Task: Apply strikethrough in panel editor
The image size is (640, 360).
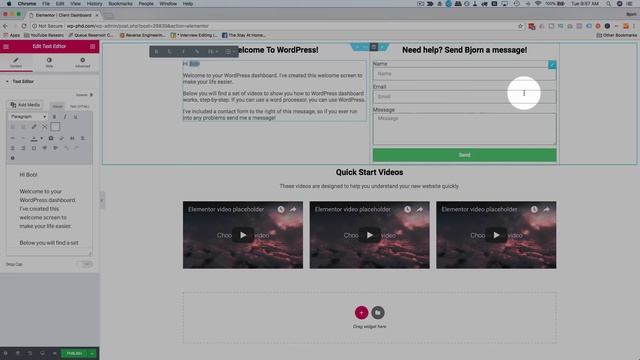Action: coord(12,138)
